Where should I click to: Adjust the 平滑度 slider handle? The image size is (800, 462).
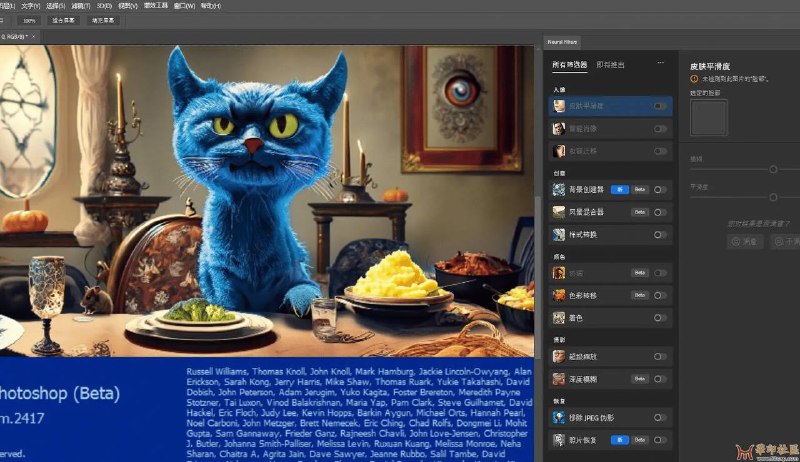773,197
